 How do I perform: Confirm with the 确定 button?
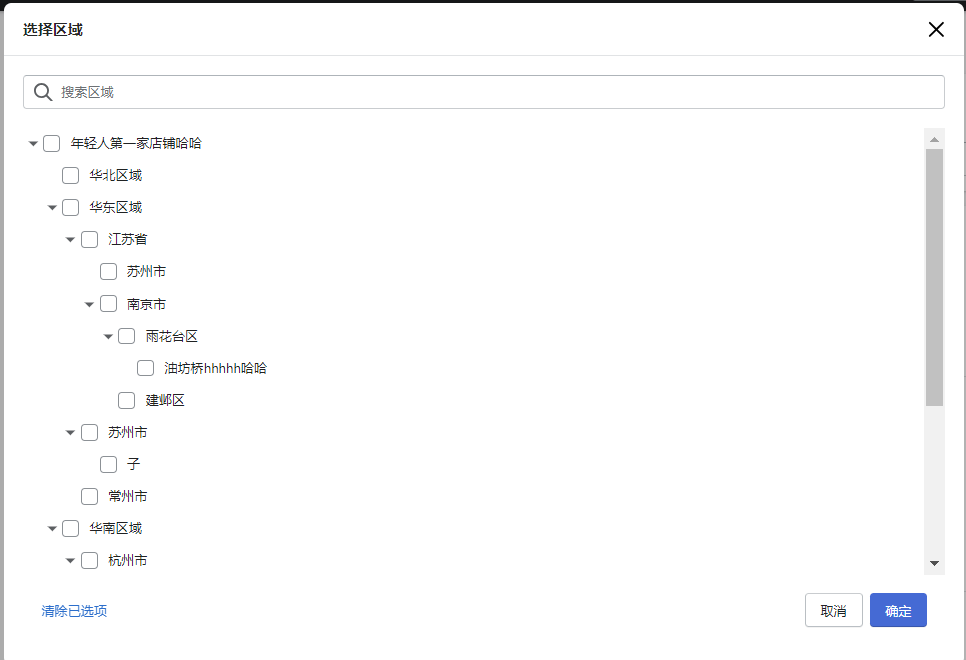click(x=898, y=610)
